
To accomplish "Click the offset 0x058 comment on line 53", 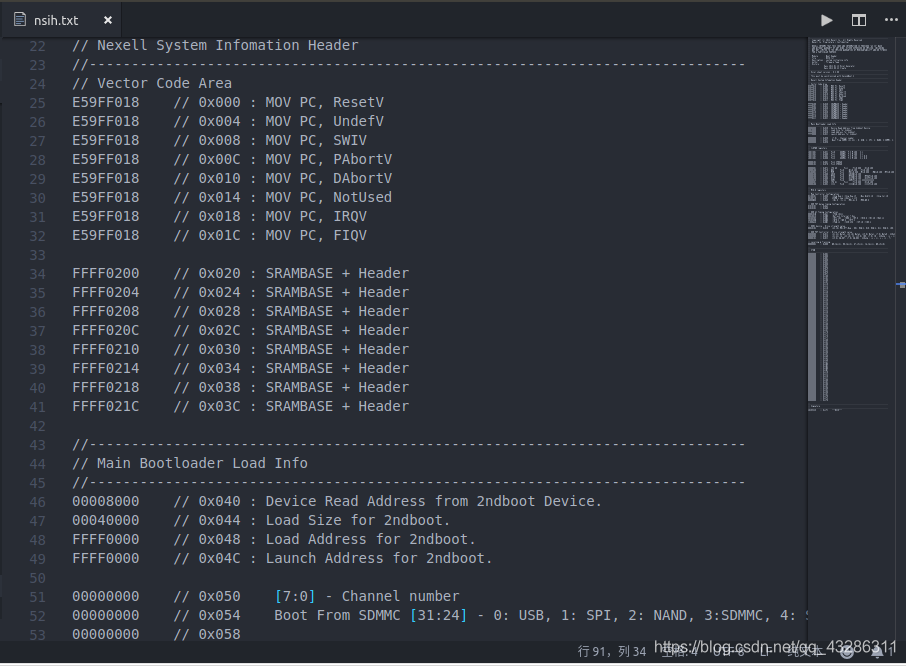I will coord(207,635).
